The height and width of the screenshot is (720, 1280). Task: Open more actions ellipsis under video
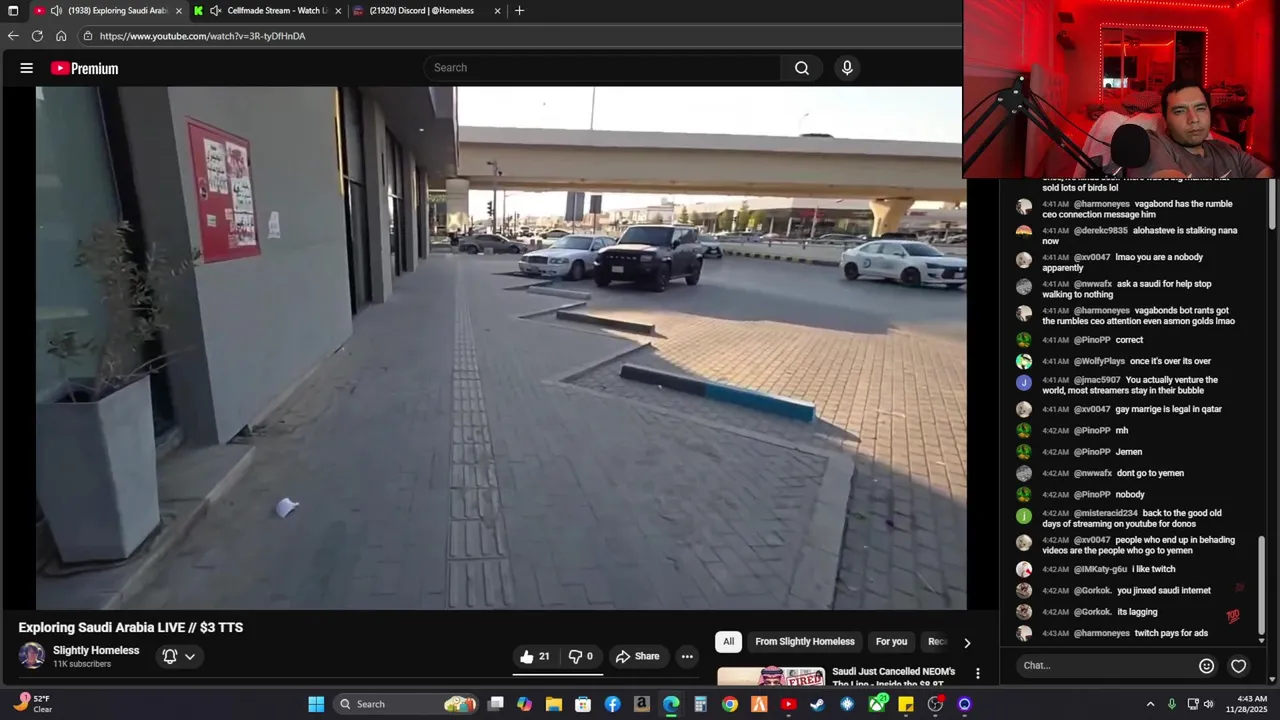[687, 656]
